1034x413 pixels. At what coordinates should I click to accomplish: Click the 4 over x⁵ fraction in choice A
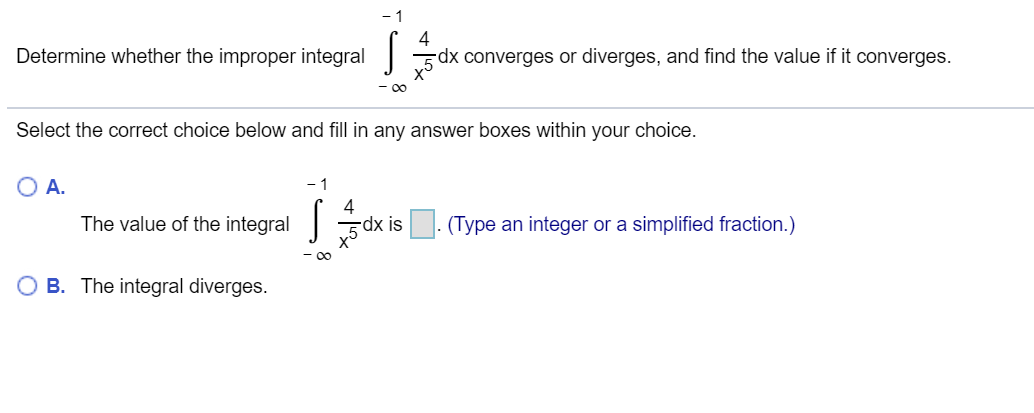348,225
